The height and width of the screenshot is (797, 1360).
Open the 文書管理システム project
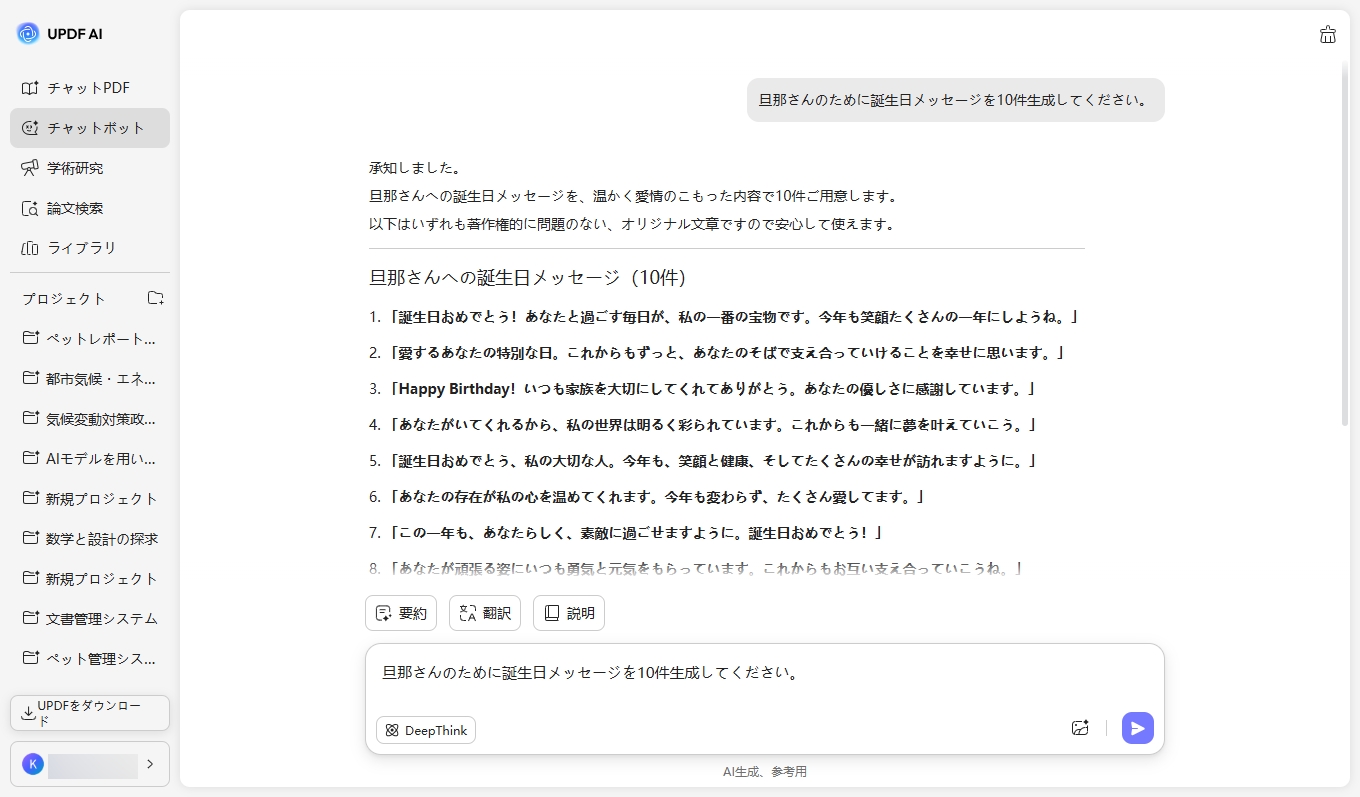coord(90,618)
